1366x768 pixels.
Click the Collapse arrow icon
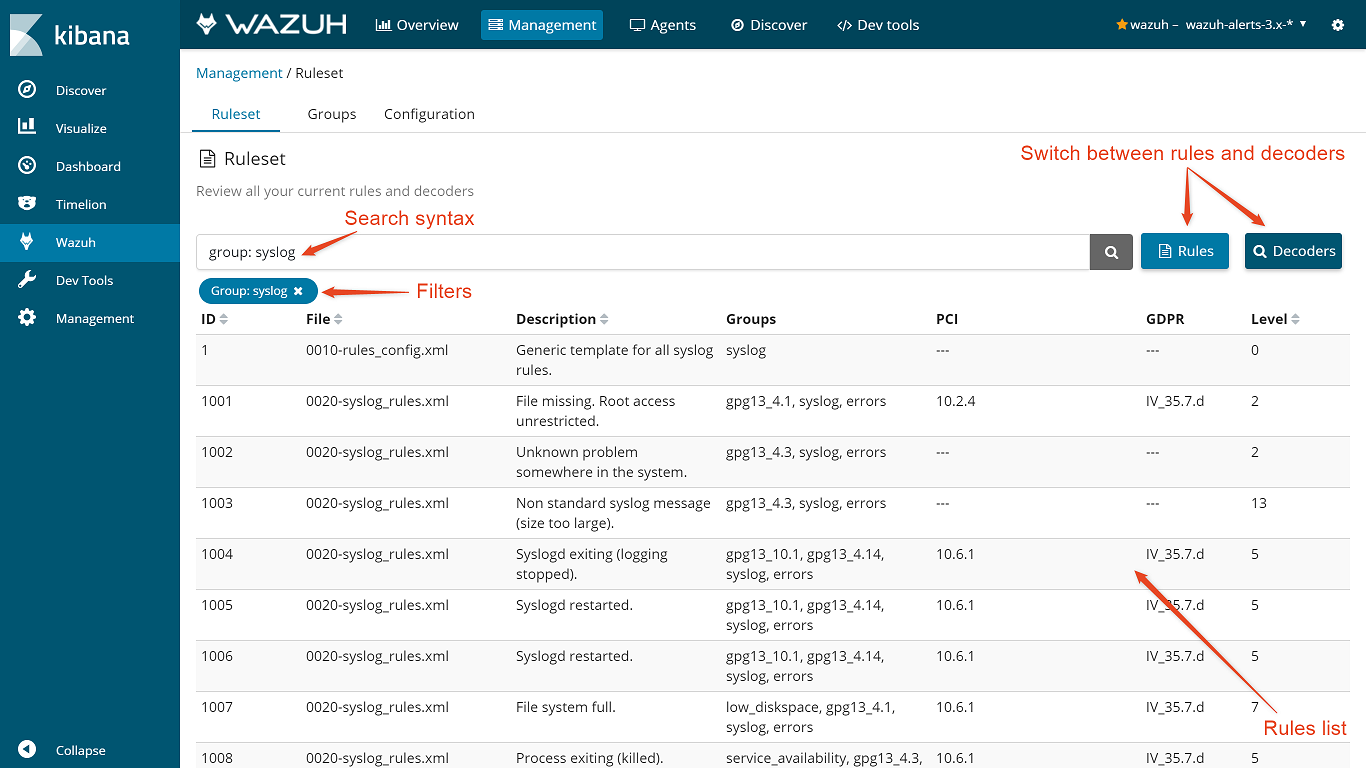coord(27,750)
